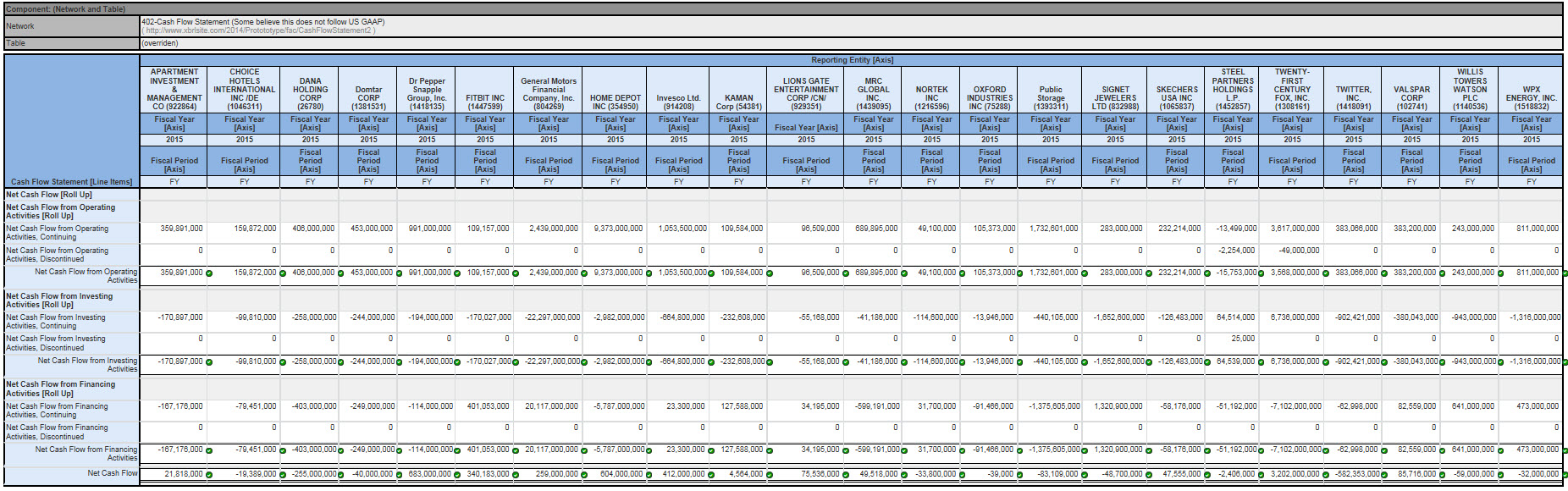This screenshot has width=1568, height=491.
Task: Click check icon beside Twenty-First Century Fox operating total 3,568,000,000
Action: point(1326,273)
